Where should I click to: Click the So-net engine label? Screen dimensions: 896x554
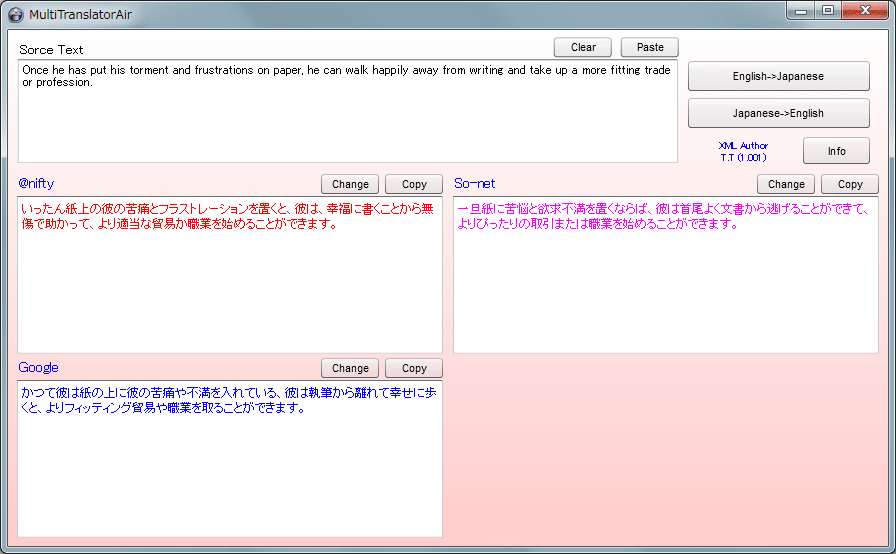(x=474, y=184)
